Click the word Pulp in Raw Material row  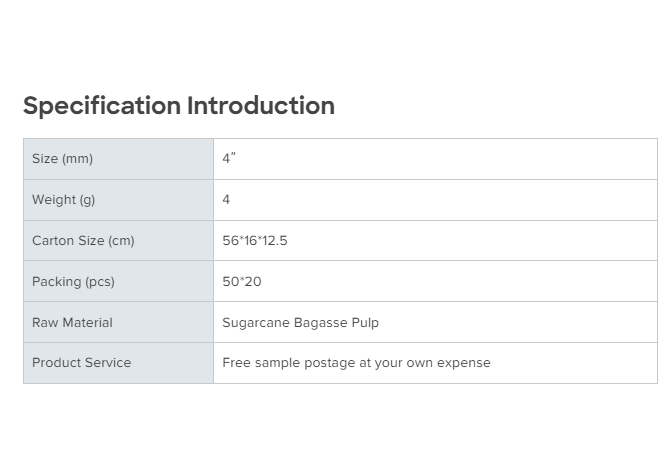coord(364,323)
